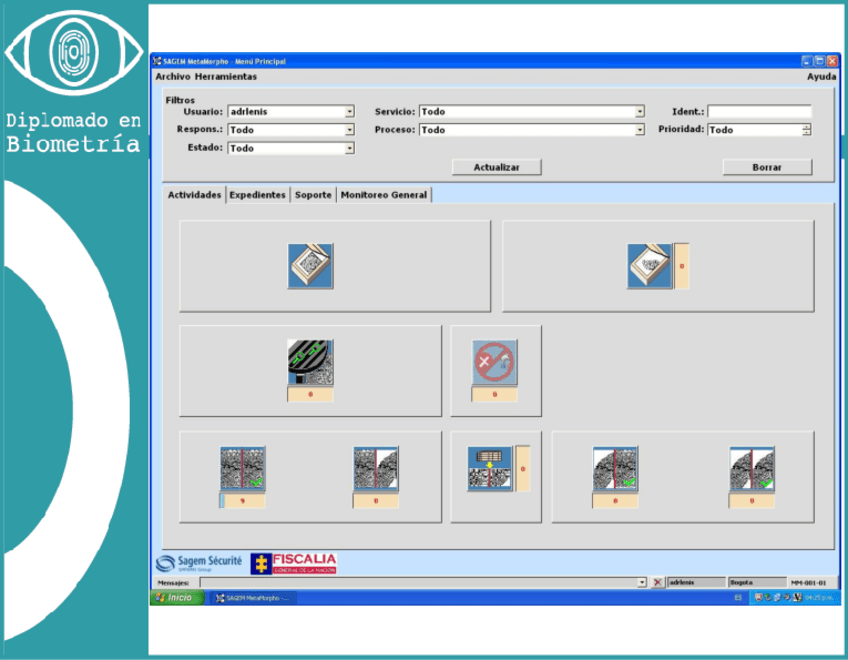This screenshot has width=848, height=660.
Task: Switch to the Expedientes tab
Action: point(257,195)
